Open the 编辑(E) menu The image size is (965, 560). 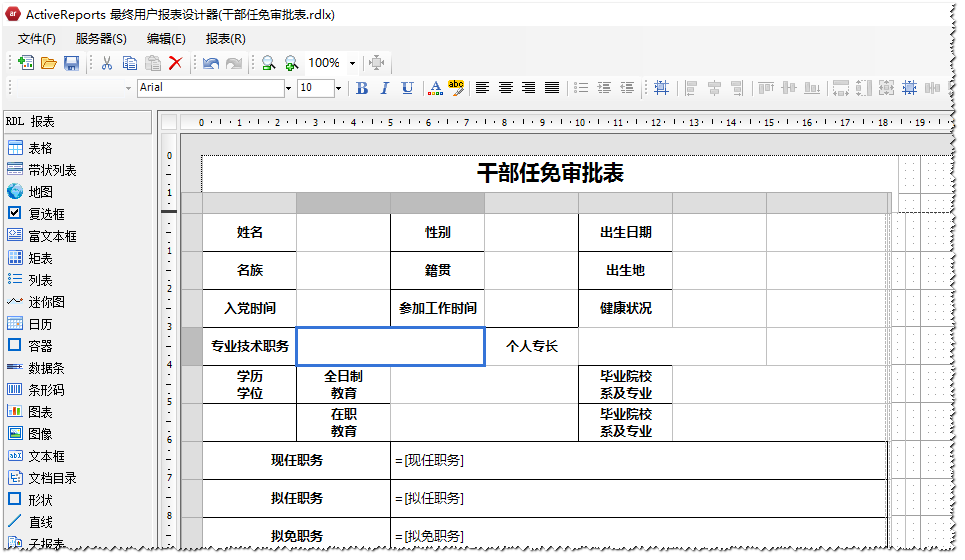pyautogui.click(x=166, y=39)
